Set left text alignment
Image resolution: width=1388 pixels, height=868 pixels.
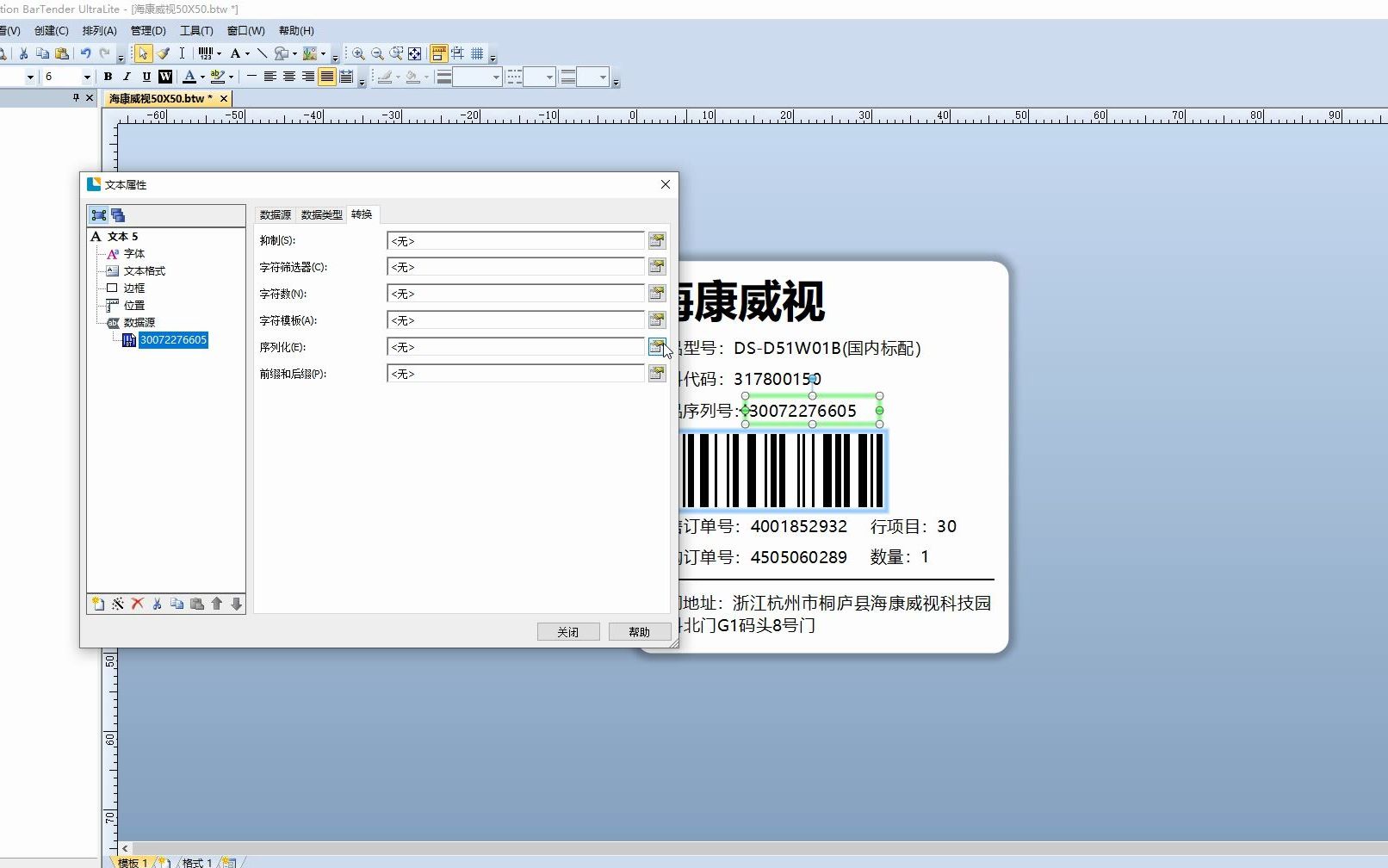click(x=270, y=77)
